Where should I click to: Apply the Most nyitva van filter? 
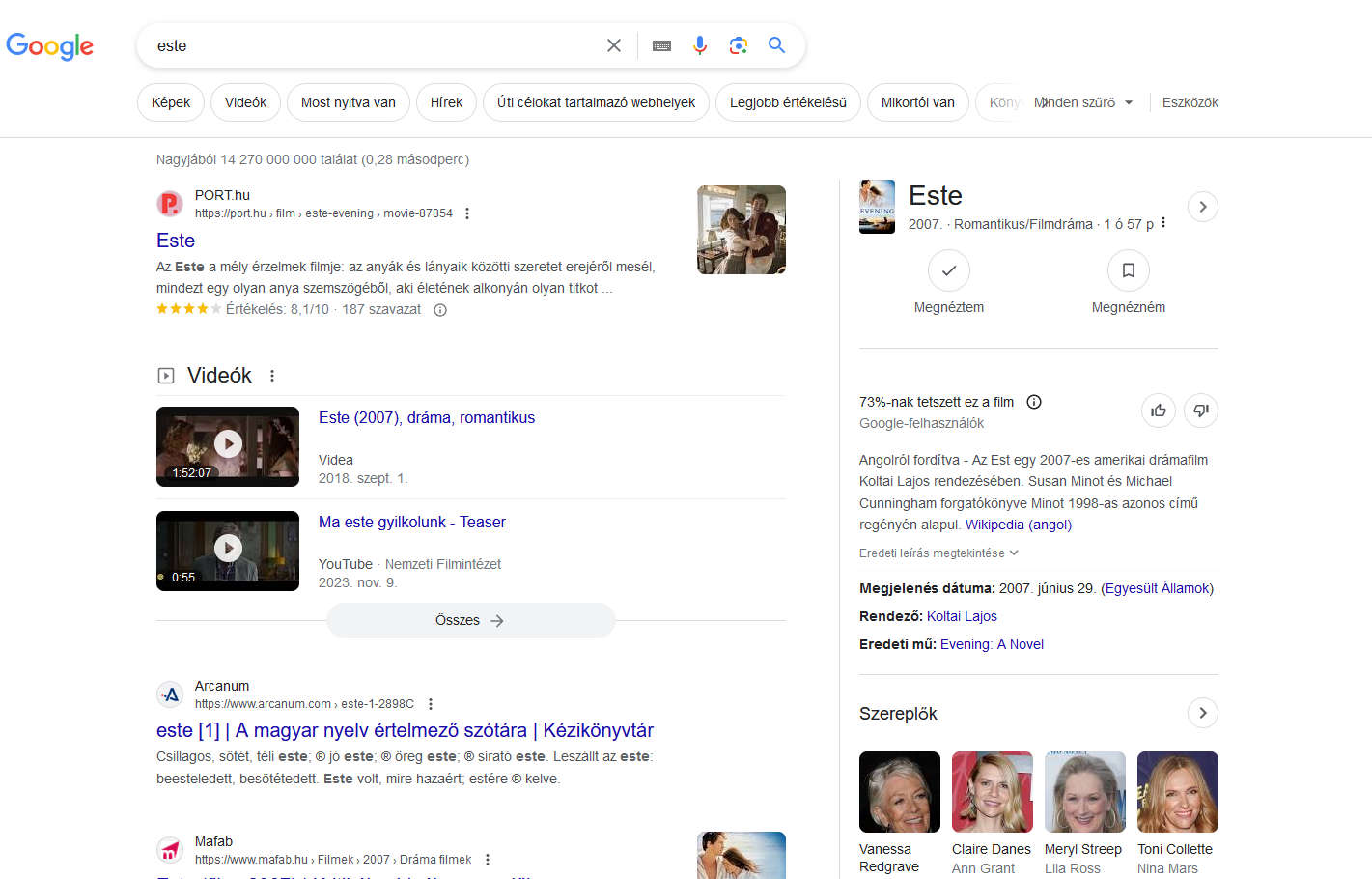click(x=349, y=102)
